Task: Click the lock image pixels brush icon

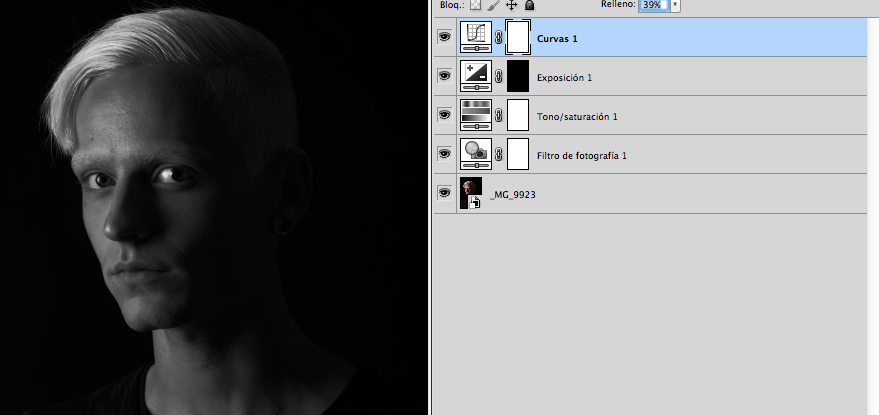Action: (x=494, y=5)
